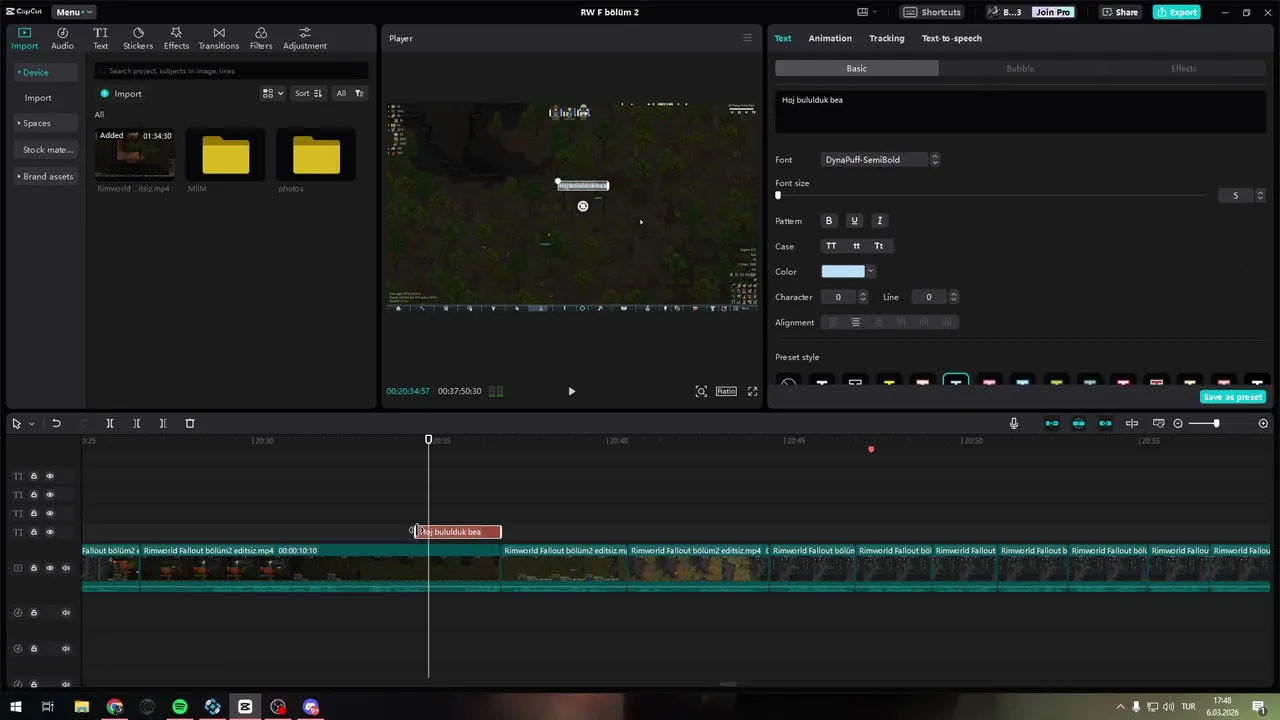Toggle linkage icon in timeline toolbar

1105,423
